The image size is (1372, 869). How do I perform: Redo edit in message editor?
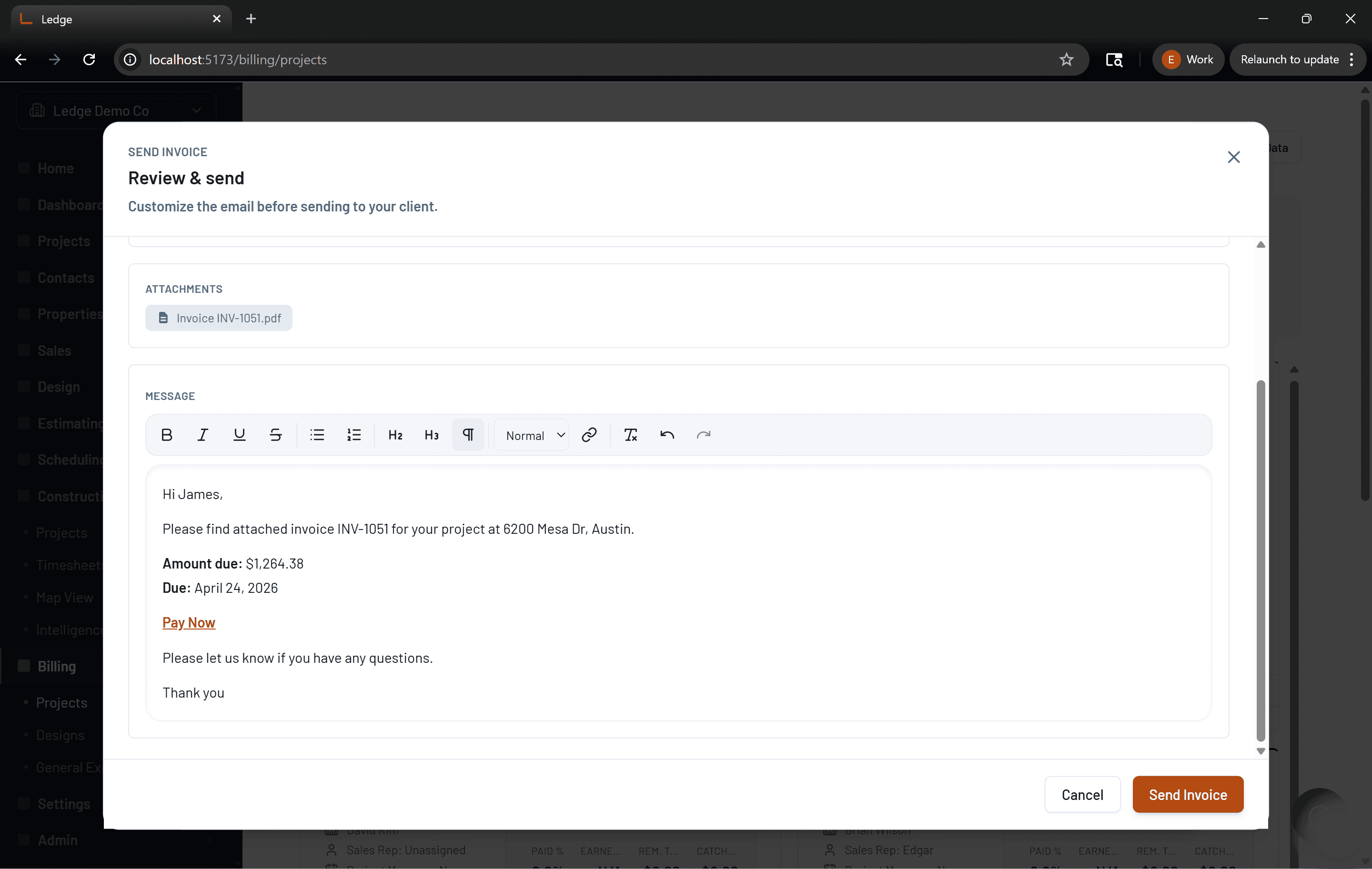coord(704,435)
